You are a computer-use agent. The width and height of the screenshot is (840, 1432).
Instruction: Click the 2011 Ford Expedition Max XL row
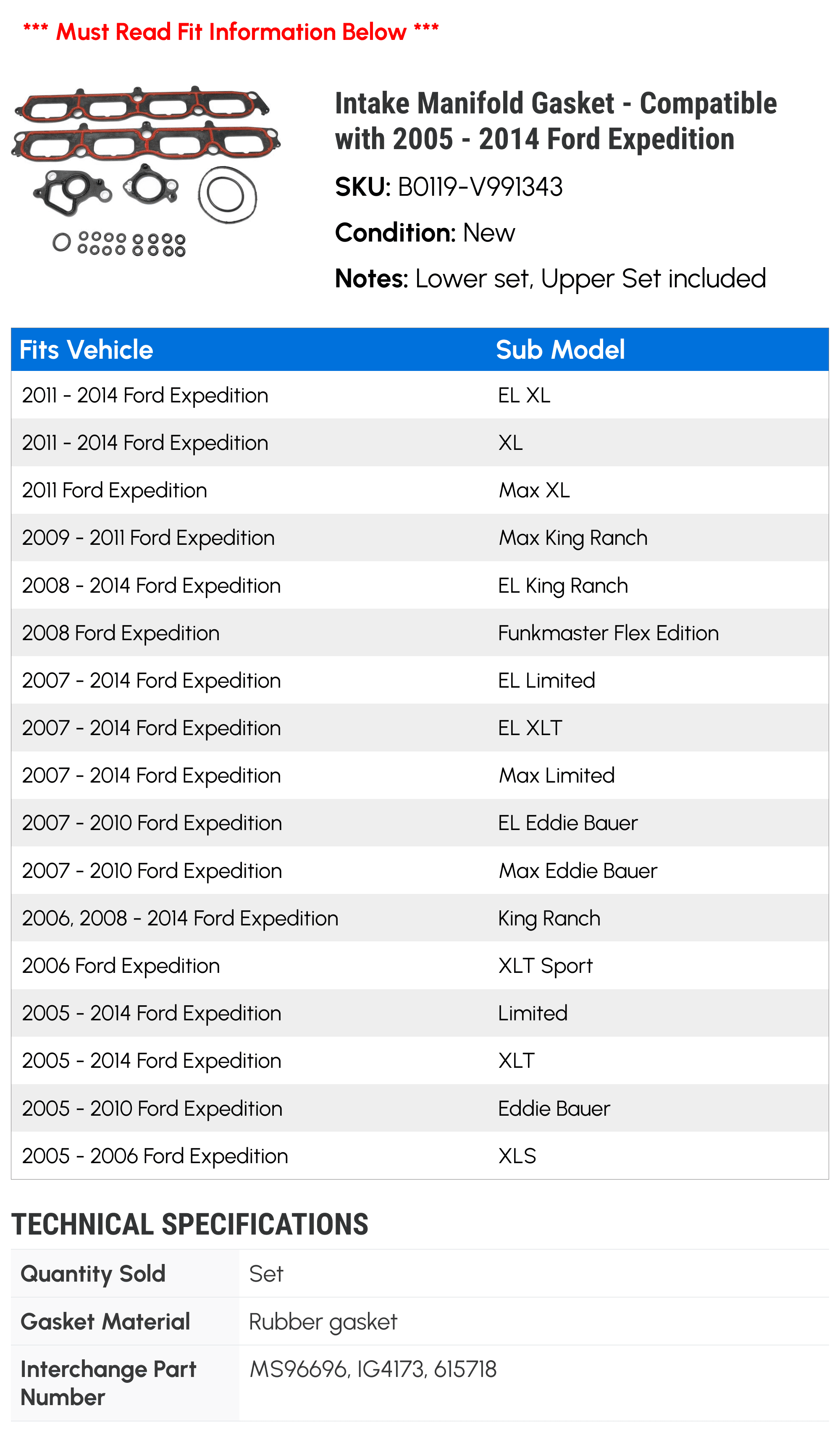pyautogui.click(x=420, y=490)
